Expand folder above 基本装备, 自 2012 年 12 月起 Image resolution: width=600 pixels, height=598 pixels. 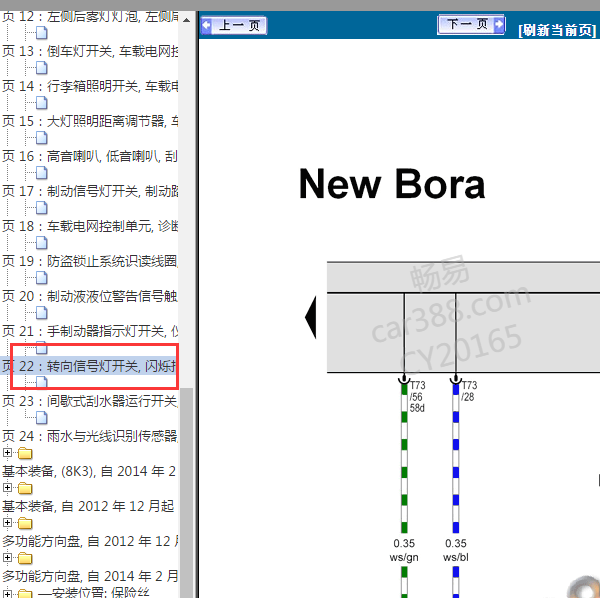click(7, 488)
